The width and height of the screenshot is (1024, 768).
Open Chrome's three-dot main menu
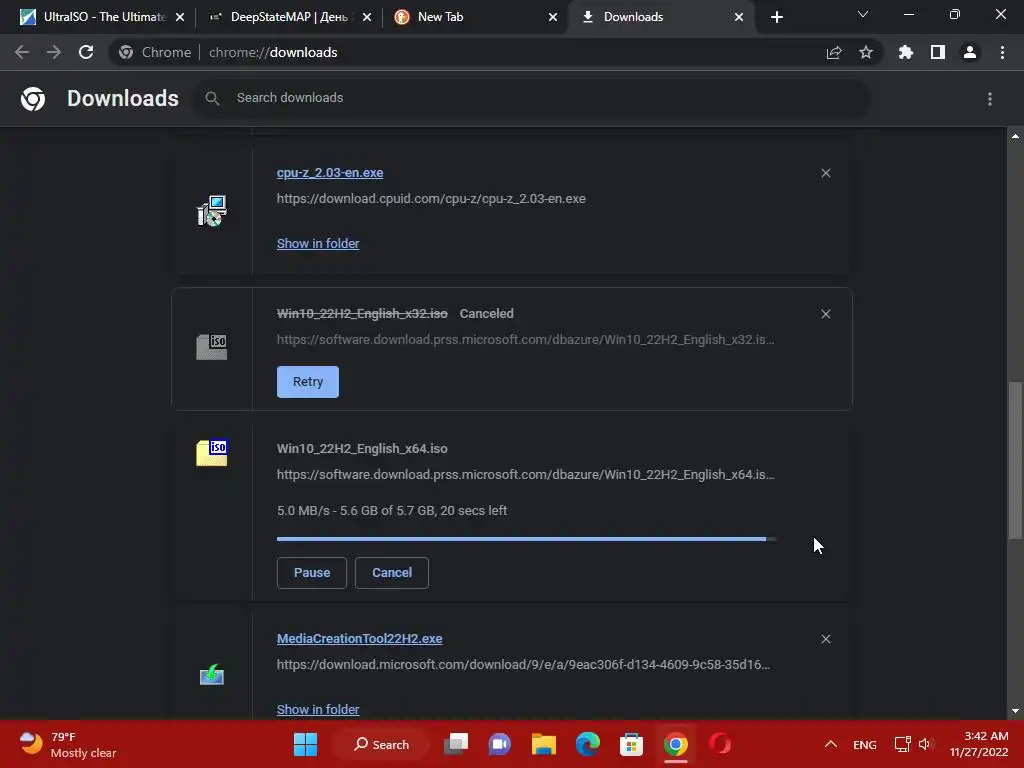(x=1002, y=52)
